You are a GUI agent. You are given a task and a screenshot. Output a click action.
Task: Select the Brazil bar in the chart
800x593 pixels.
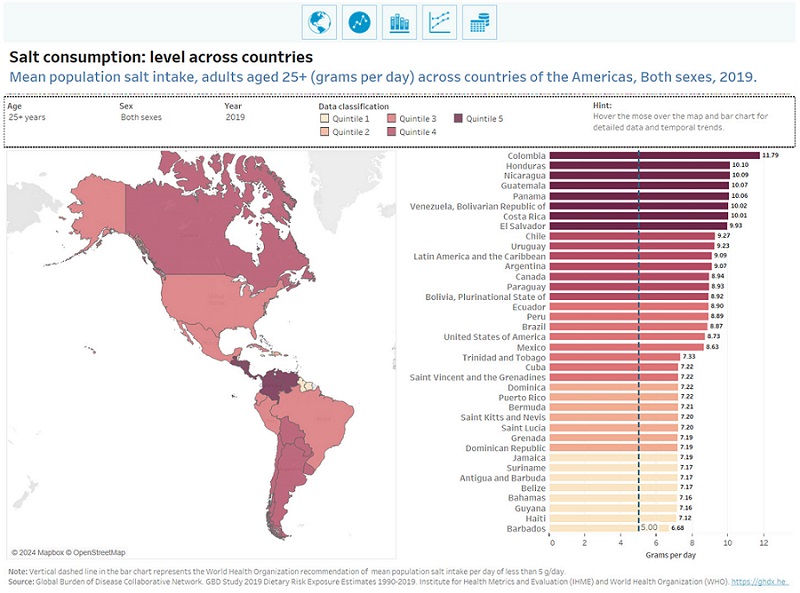[629, 327]
